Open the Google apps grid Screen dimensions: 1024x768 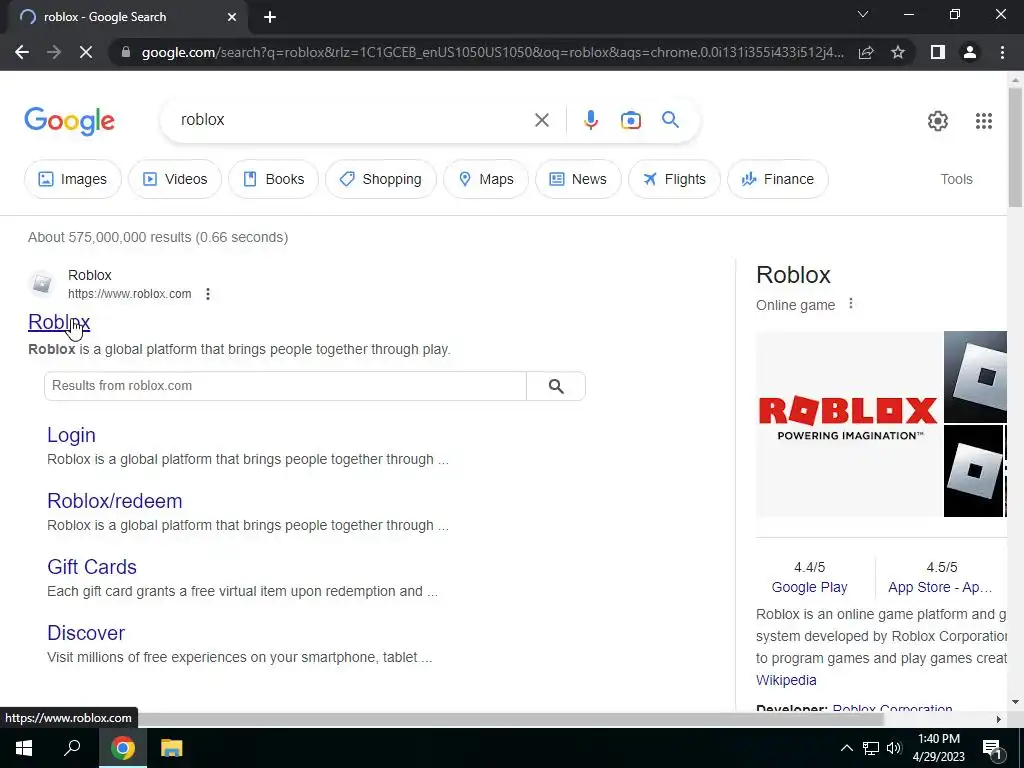(x=984, y=121)
